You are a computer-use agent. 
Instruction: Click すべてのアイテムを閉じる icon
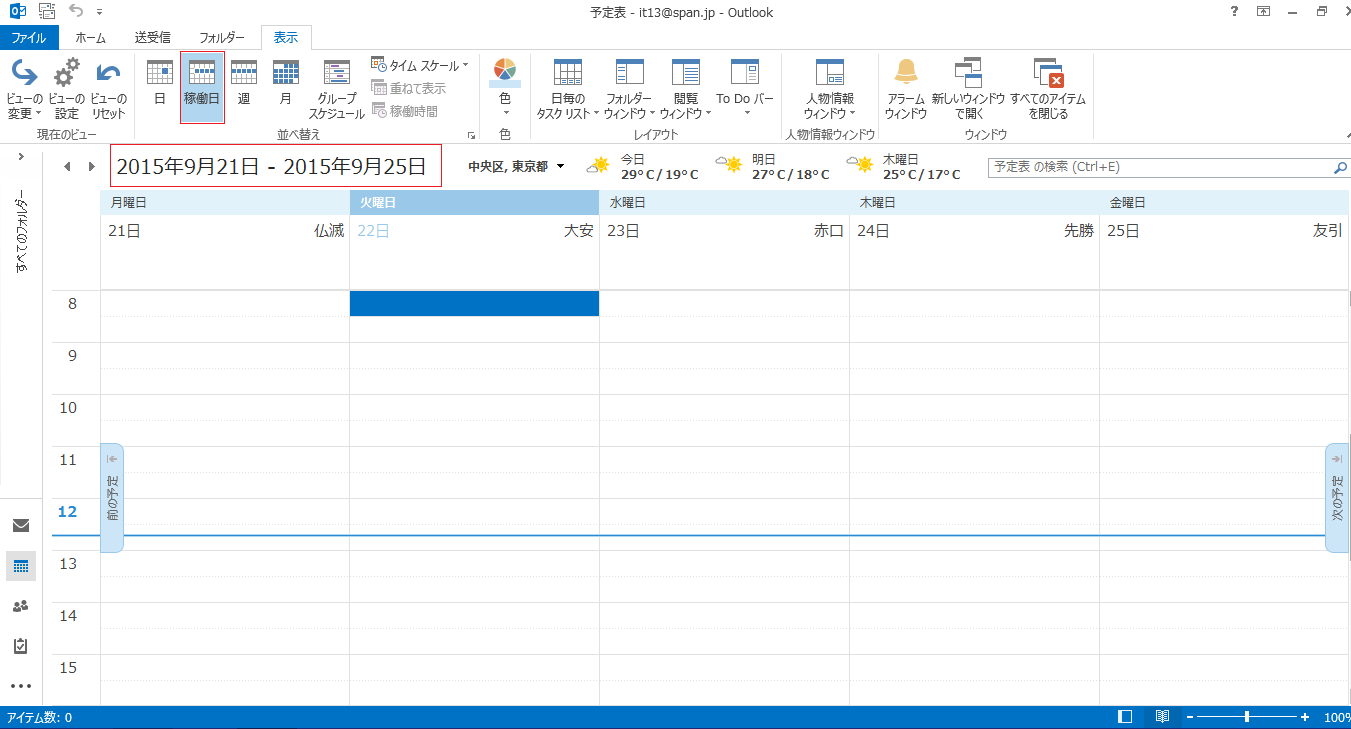(x=1048, y=89)
